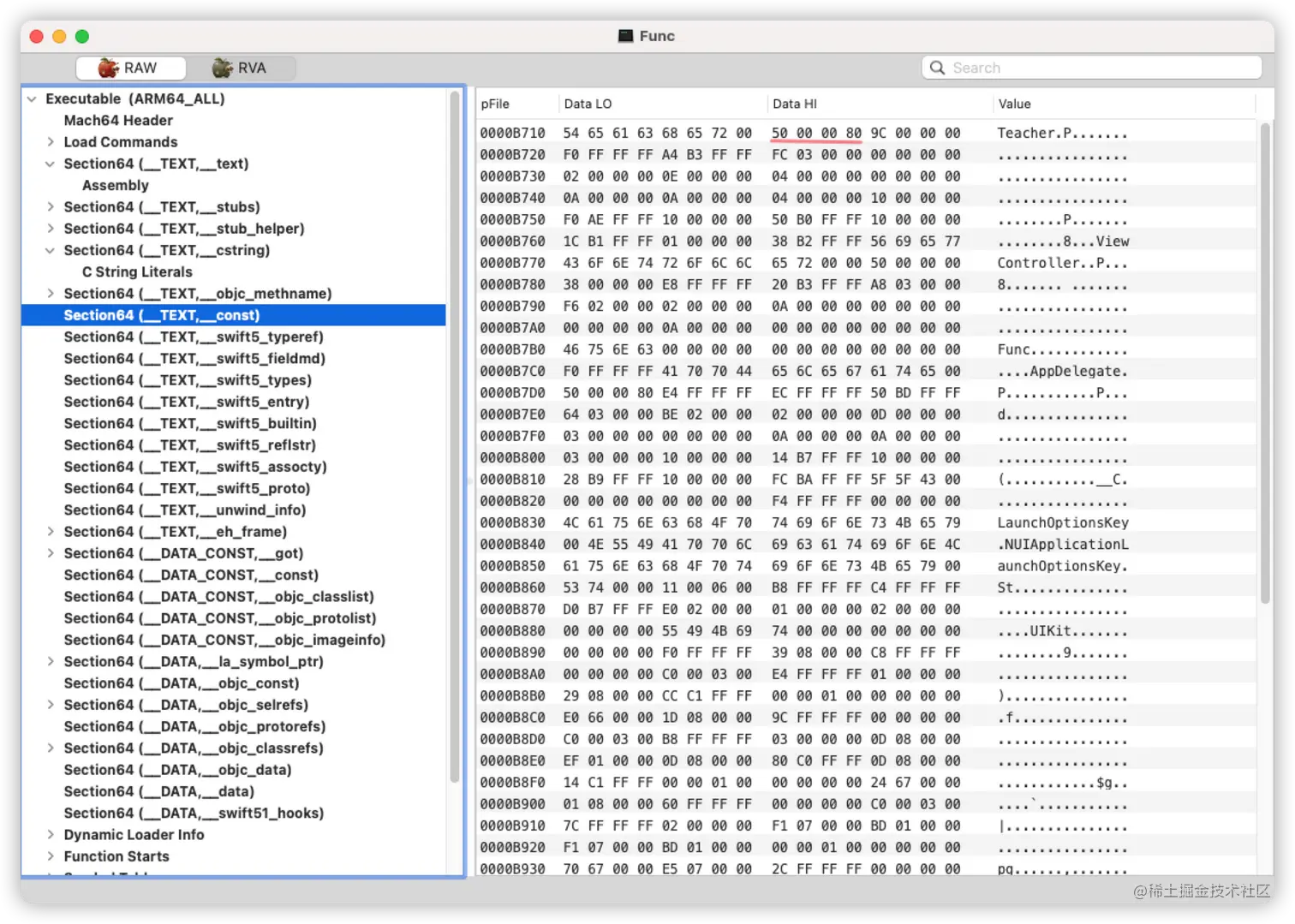Expand the Load Commands node

51,142
